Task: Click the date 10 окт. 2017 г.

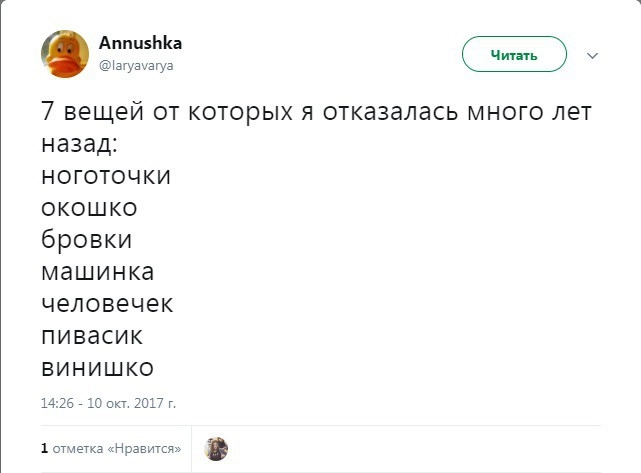Action: pyautogui.click(x=132, y=404)
